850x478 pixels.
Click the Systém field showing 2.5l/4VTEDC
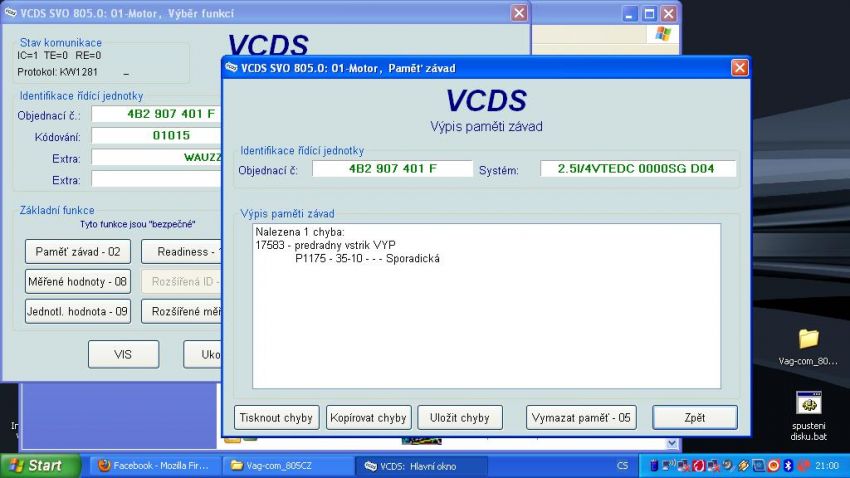[x=638, y=169]
